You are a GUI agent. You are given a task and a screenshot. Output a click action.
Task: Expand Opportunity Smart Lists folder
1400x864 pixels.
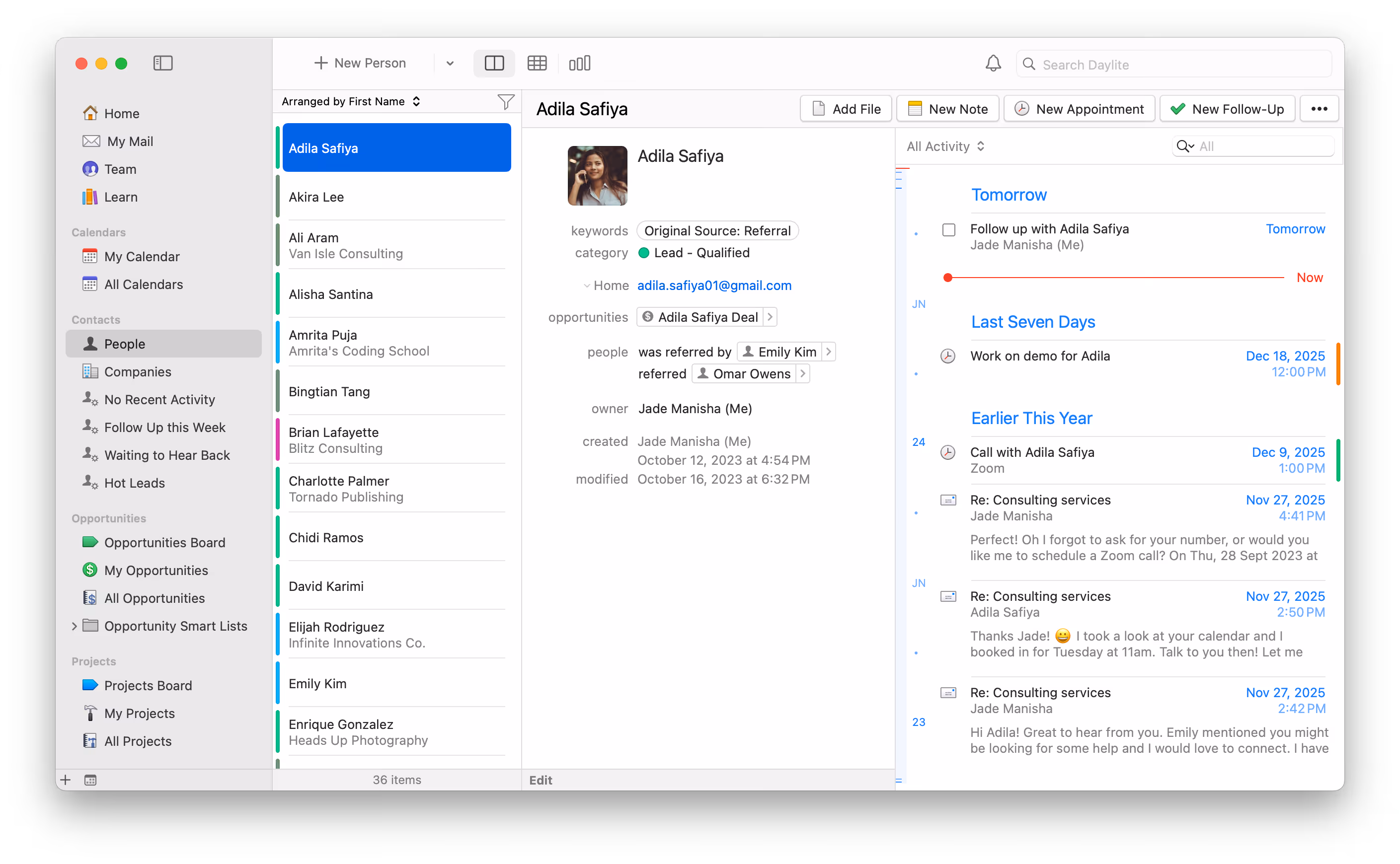[x=75, y=626]
